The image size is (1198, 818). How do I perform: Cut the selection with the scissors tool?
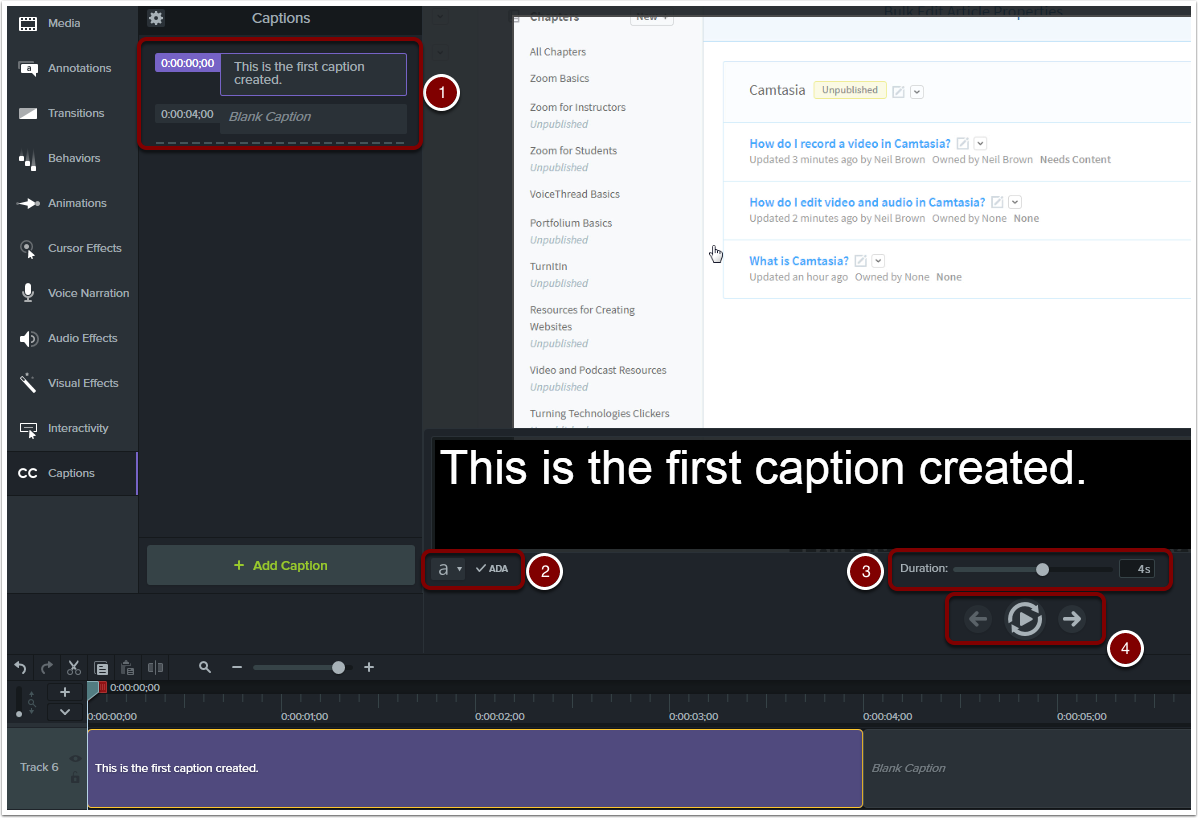click(73, 667)
